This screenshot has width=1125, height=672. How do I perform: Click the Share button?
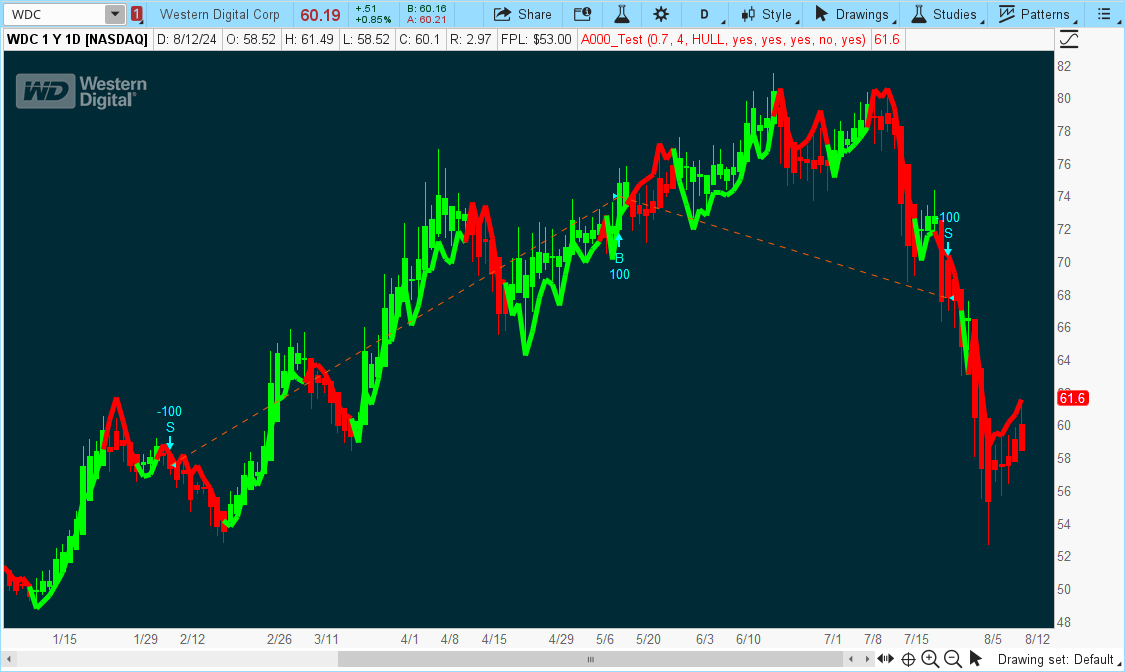click(522, 14)
